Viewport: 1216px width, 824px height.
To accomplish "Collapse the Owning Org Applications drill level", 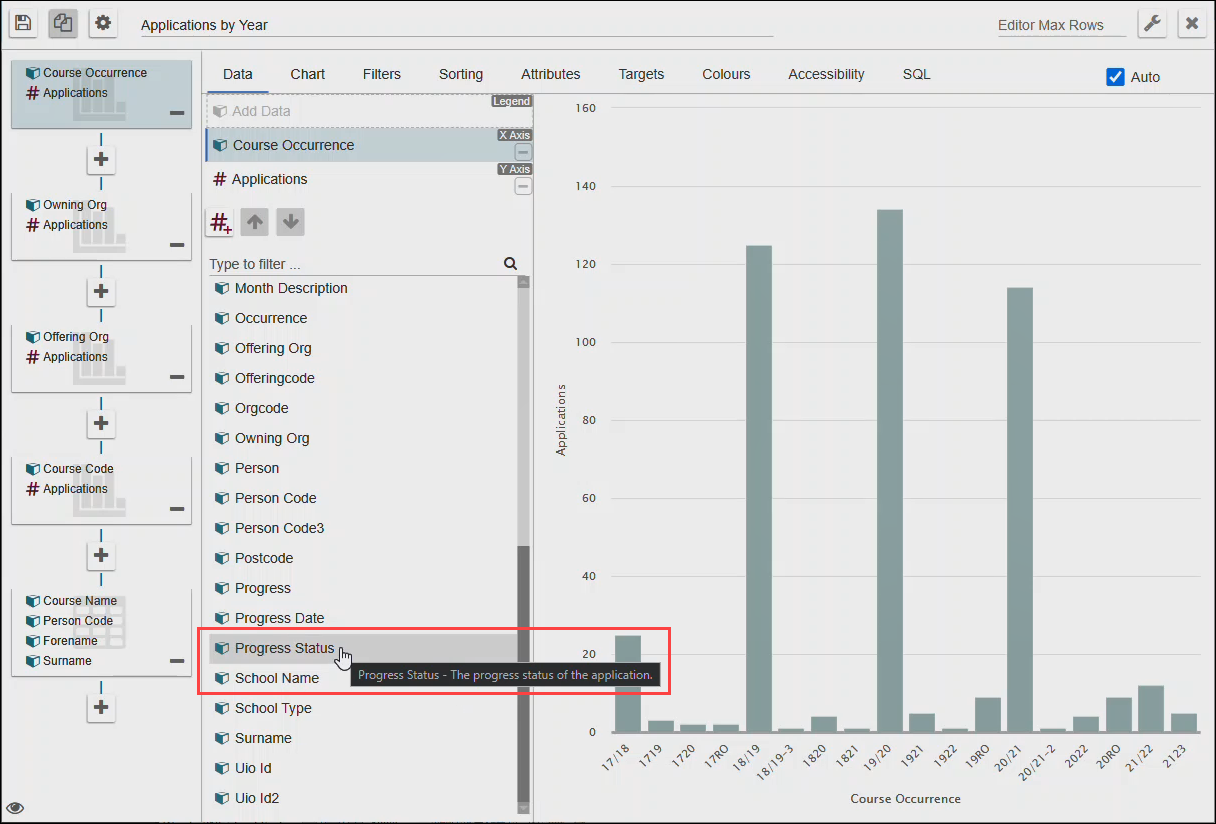I will (177, 245).
